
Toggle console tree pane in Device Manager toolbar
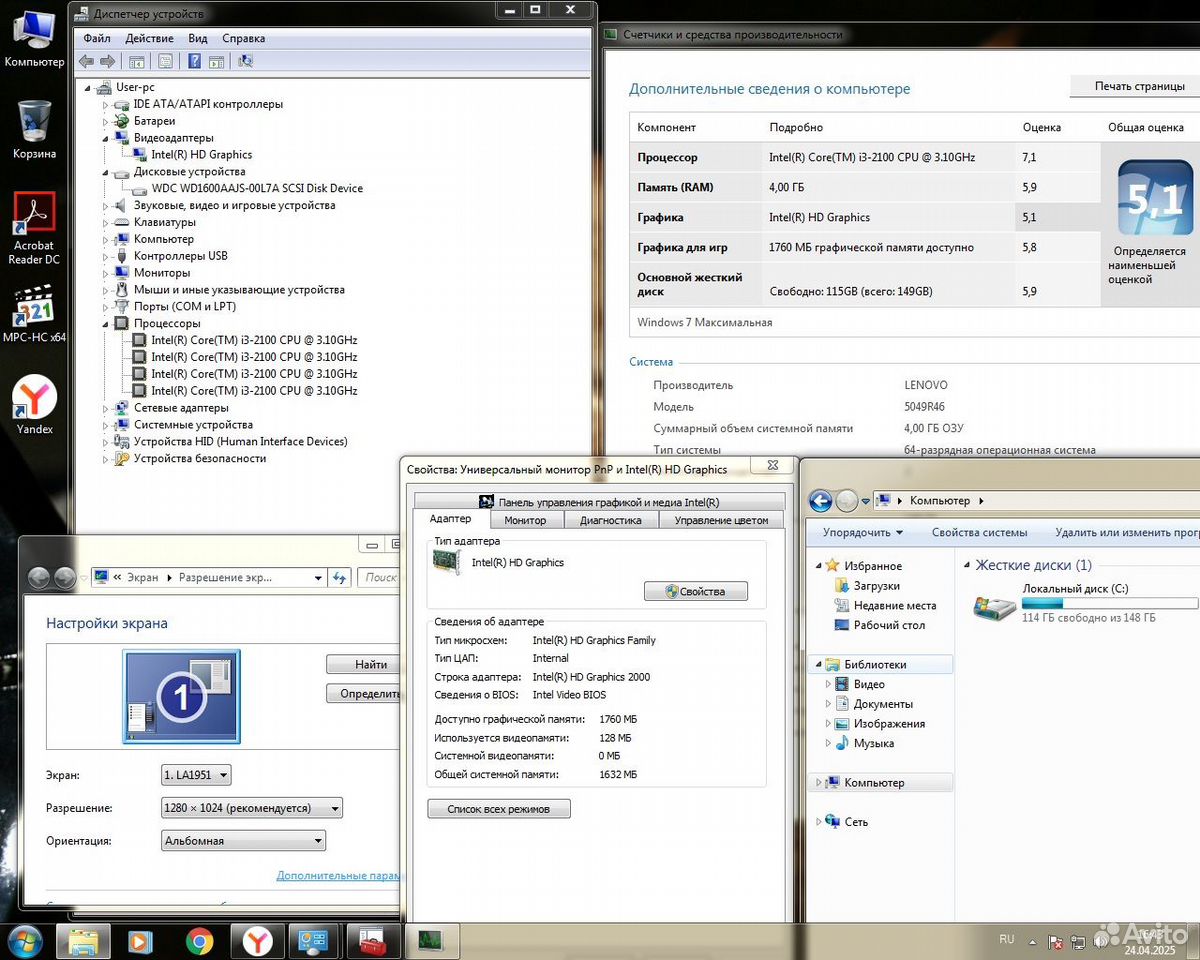pos(137,61)
